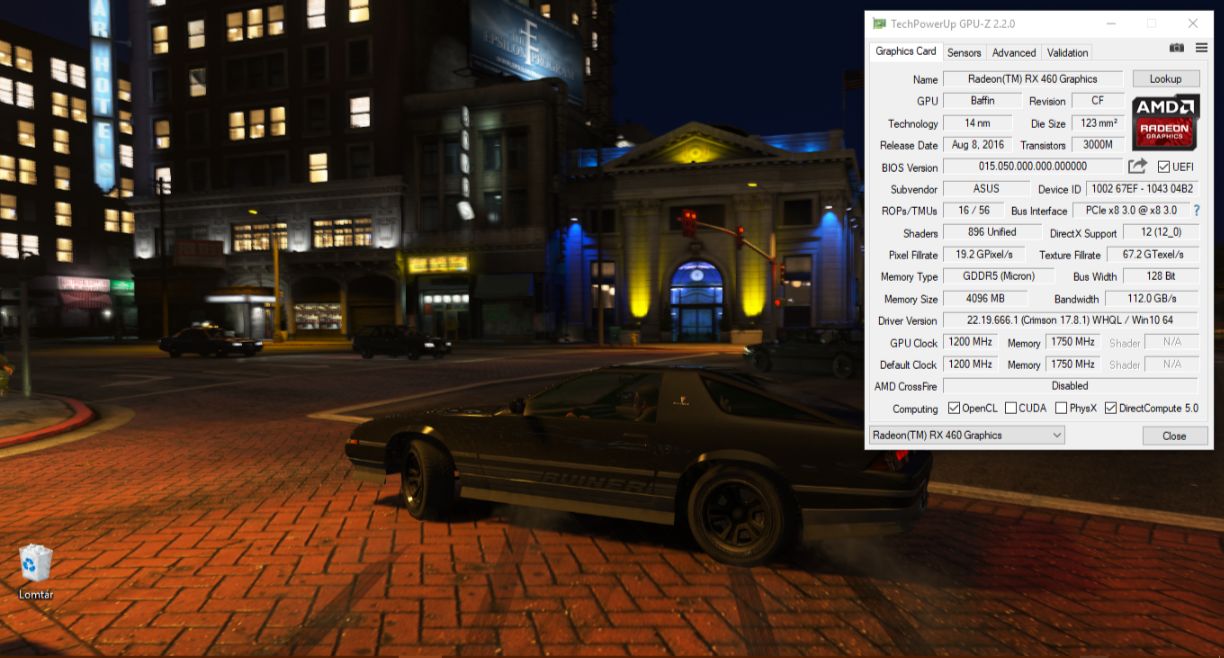Minimize the GPU-Z window
This screenshot has width=1224, height=658.
click(1109, 23)
